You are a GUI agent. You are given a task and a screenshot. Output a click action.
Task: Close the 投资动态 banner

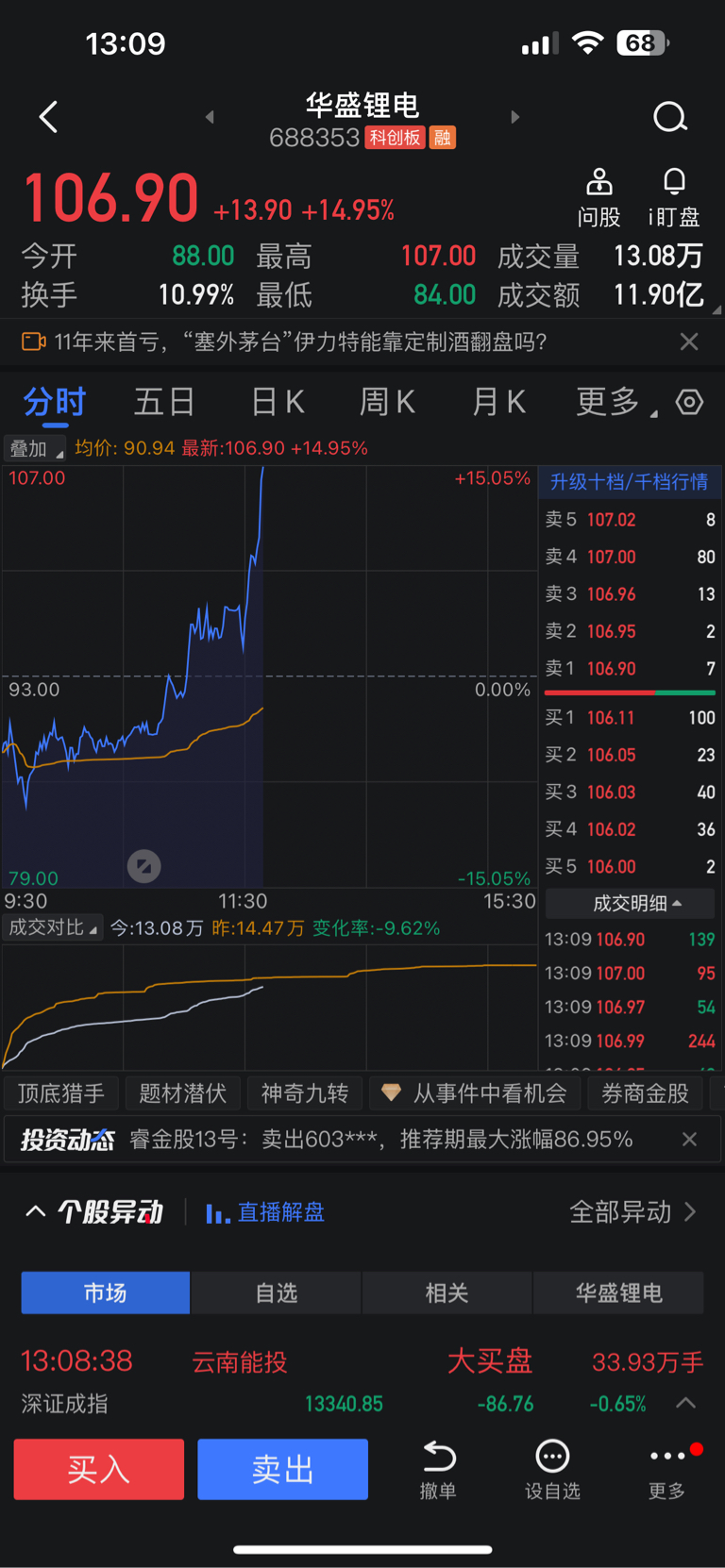click(x=689, y=1140)
